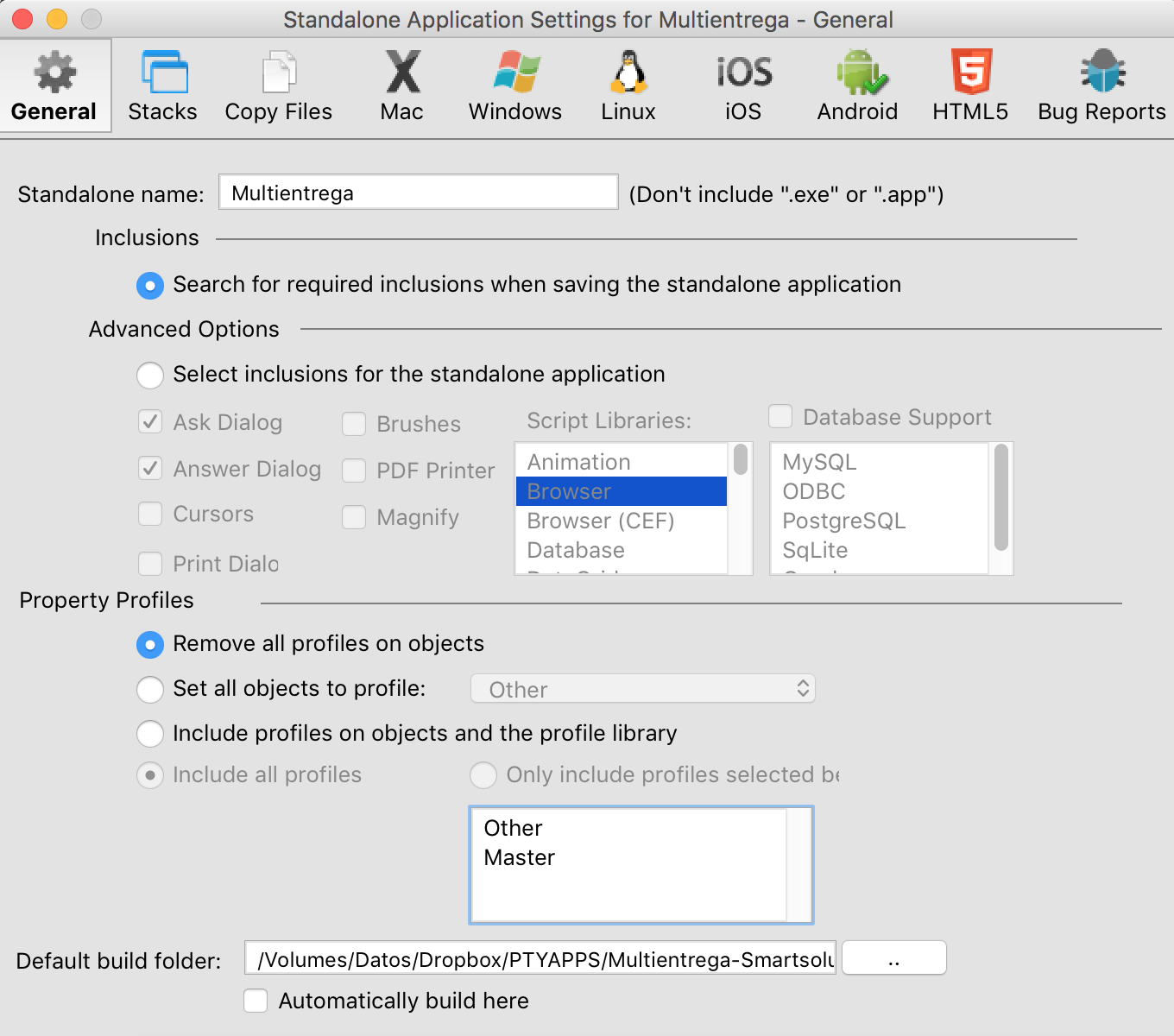This screenshot has height=1036, width=1174.
Task: Enable the Magnify checkbox
Action: coord(354,517)
